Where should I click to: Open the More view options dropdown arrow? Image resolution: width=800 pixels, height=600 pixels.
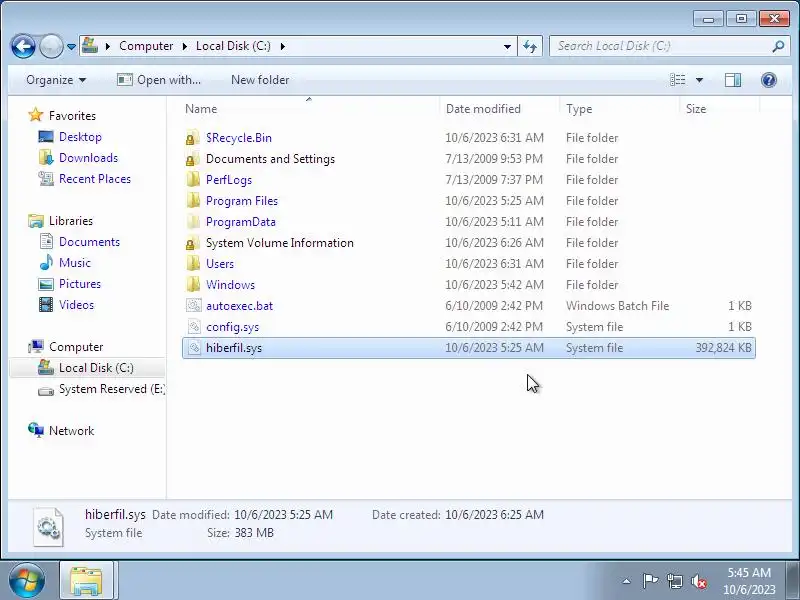pos(699,80)
